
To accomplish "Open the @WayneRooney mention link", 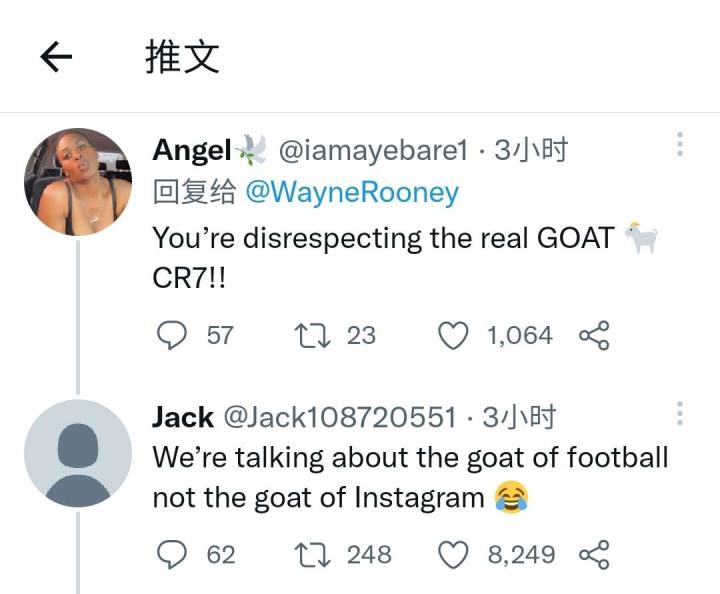I will coord(351,192).
